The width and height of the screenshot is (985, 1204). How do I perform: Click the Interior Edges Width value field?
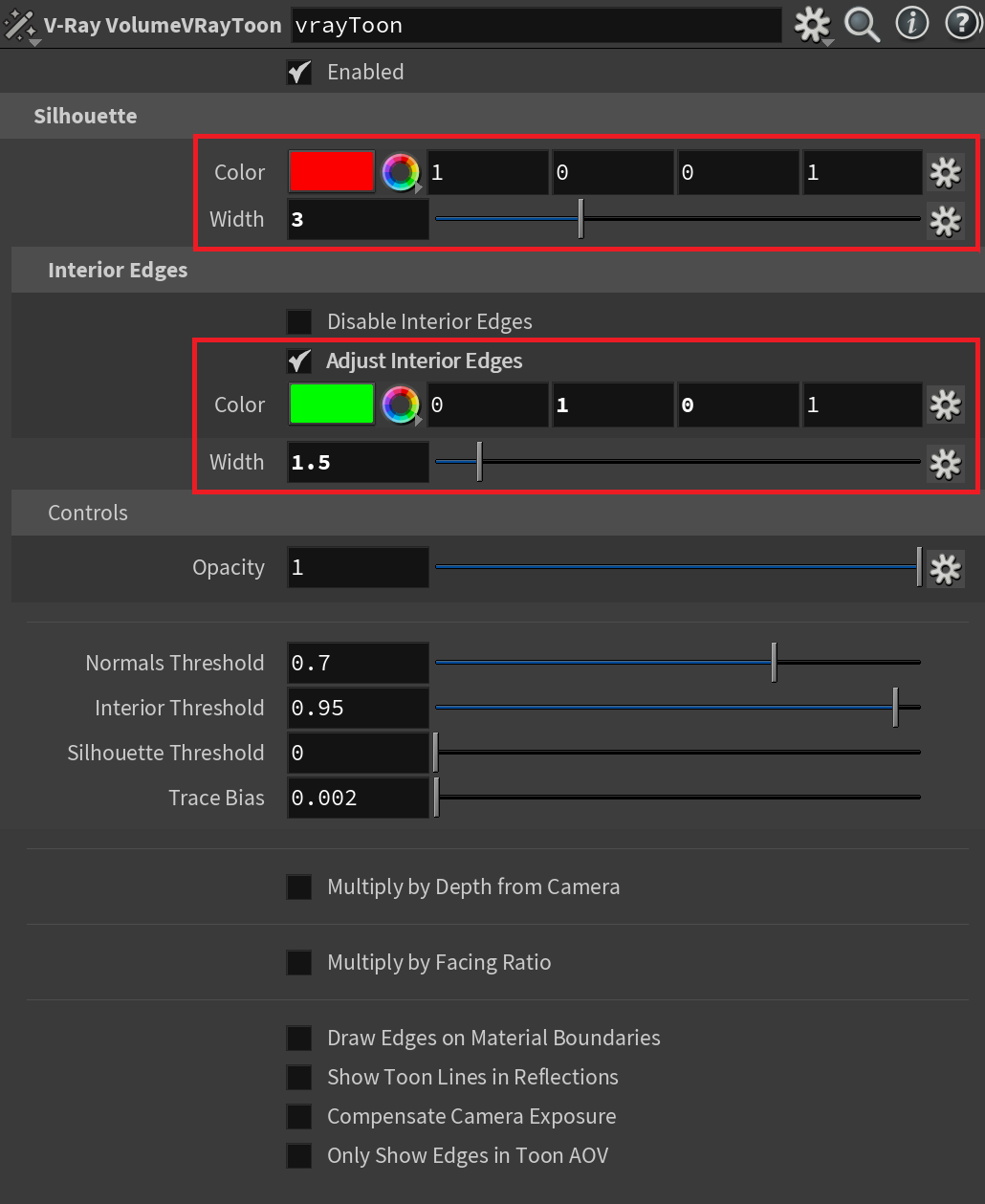359,462
